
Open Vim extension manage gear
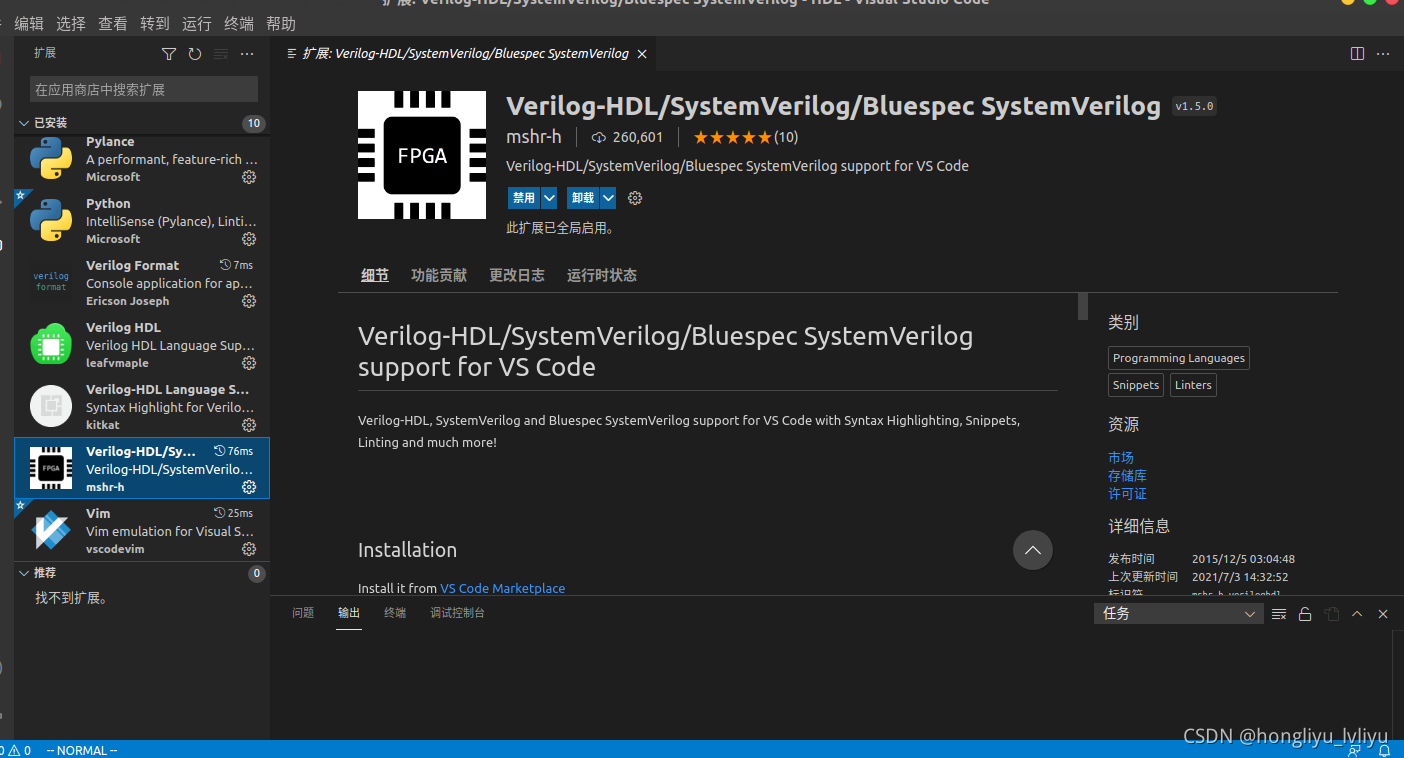coord(249,549)
